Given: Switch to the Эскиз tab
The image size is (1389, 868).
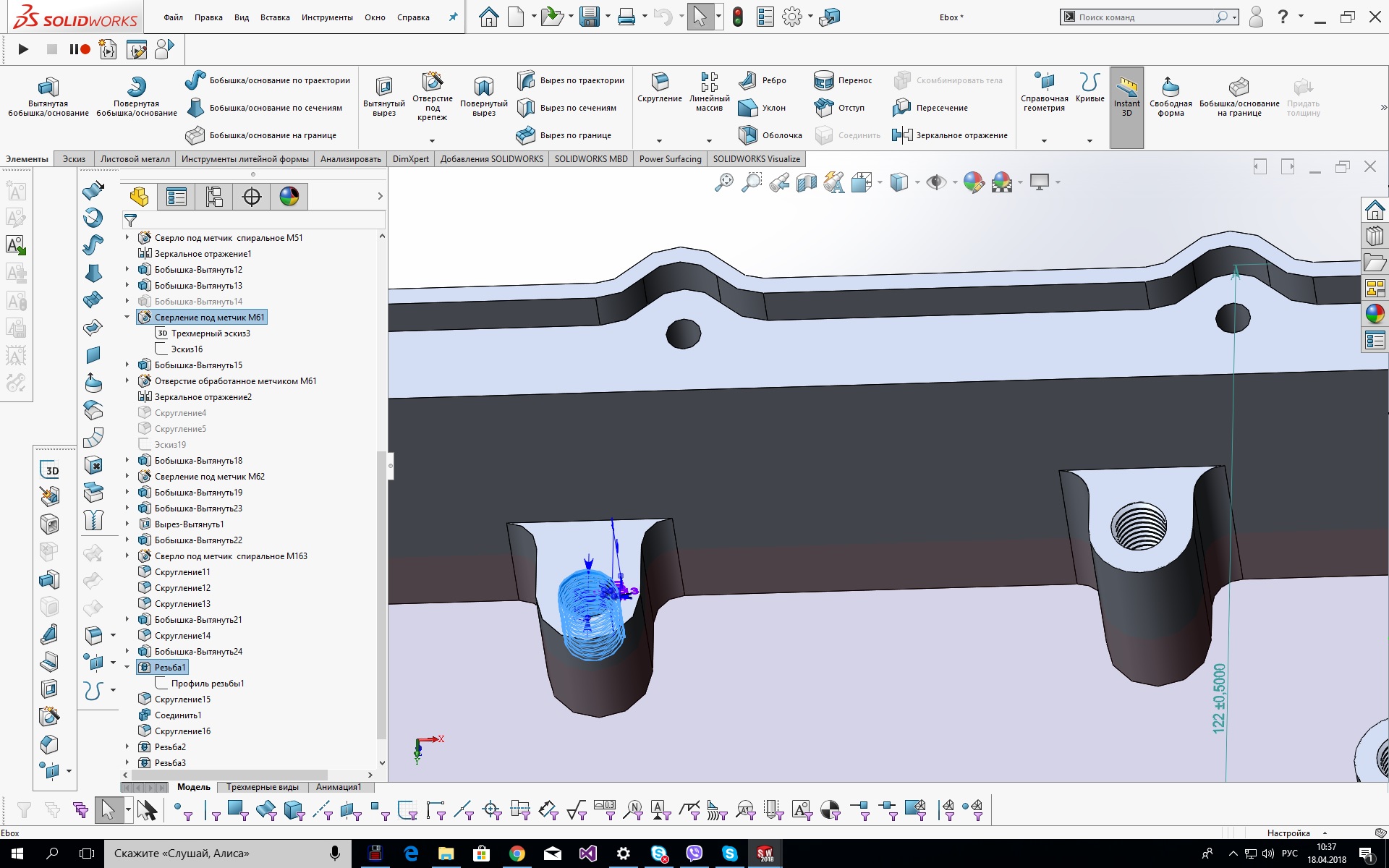Looking at the screenshot, I should 74,159.
